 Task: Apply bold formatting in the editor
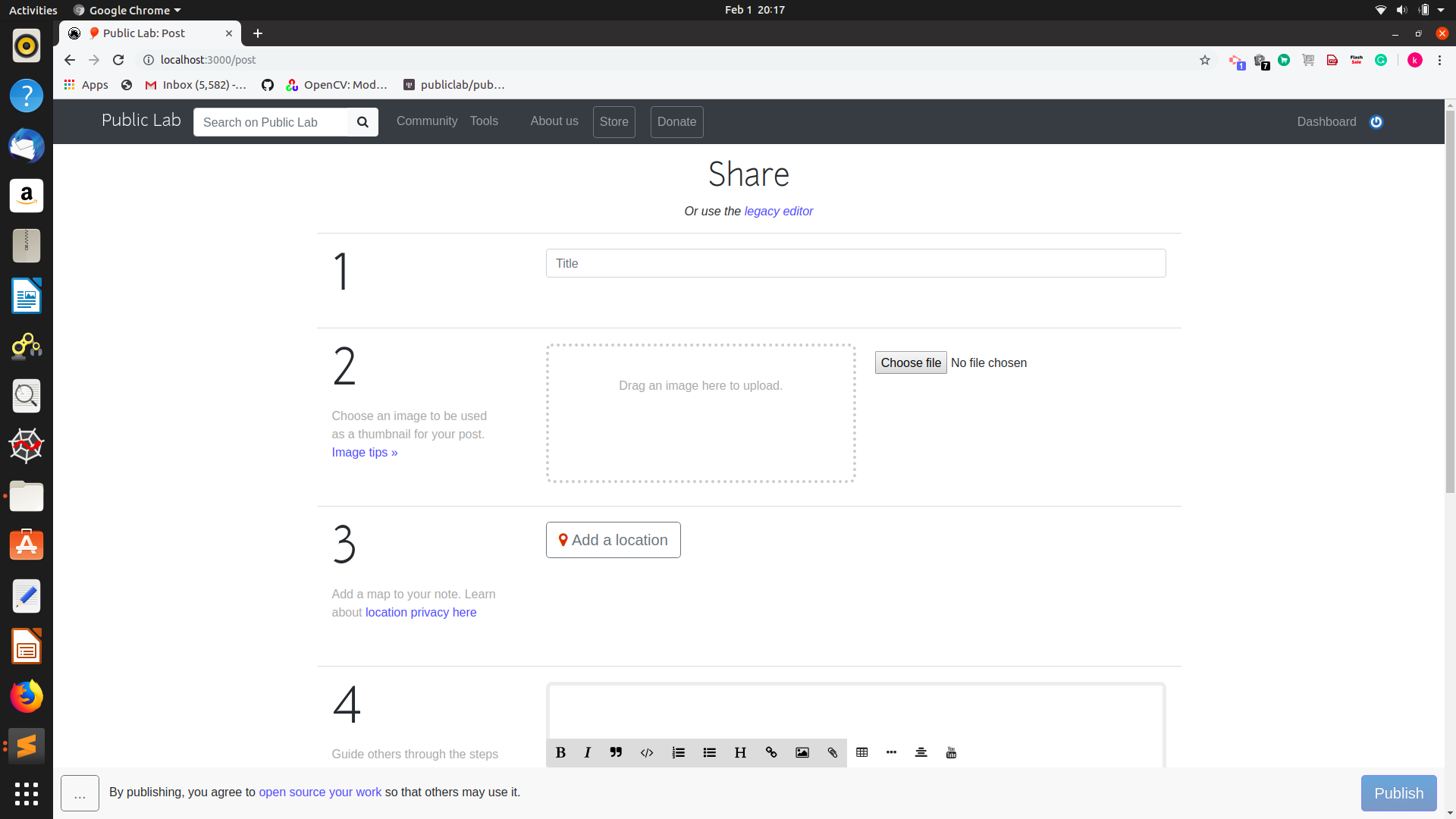[560, 752]
